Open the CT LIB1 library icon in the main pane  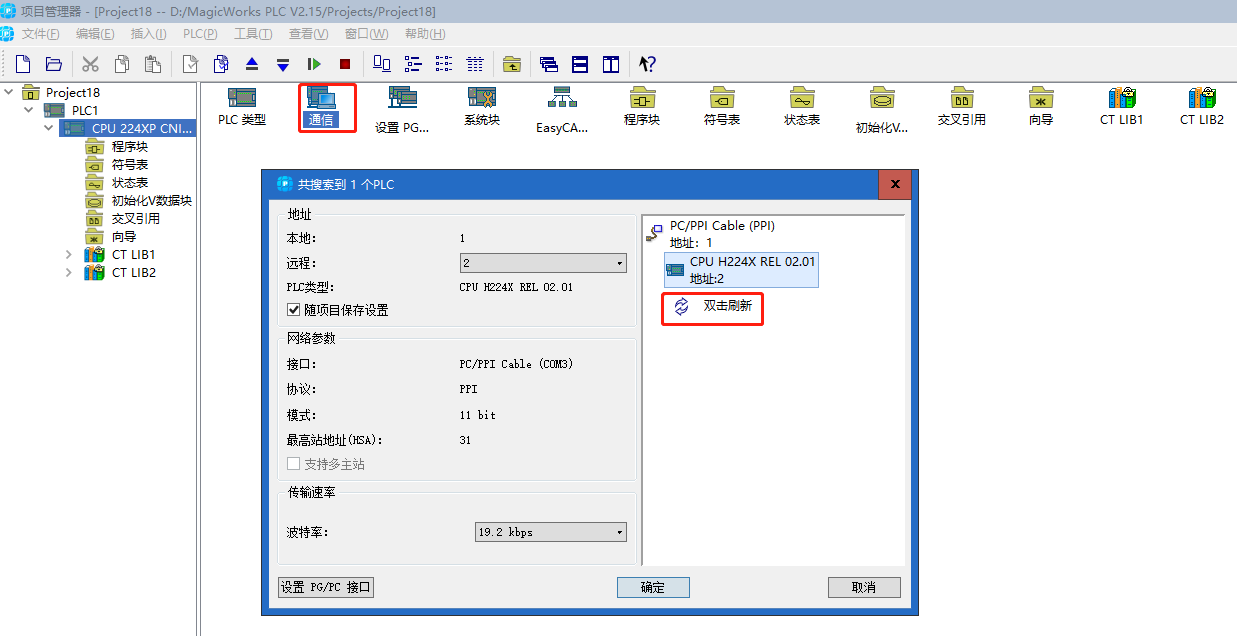(x=1122, y=106)
